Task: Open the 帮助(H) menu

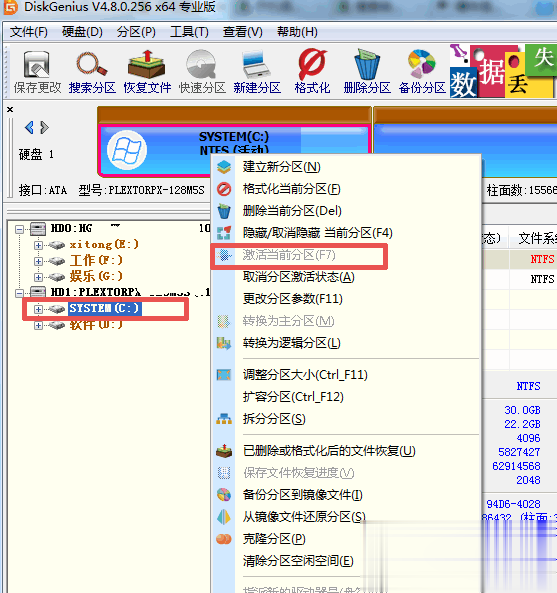Action: click(297, 32)
